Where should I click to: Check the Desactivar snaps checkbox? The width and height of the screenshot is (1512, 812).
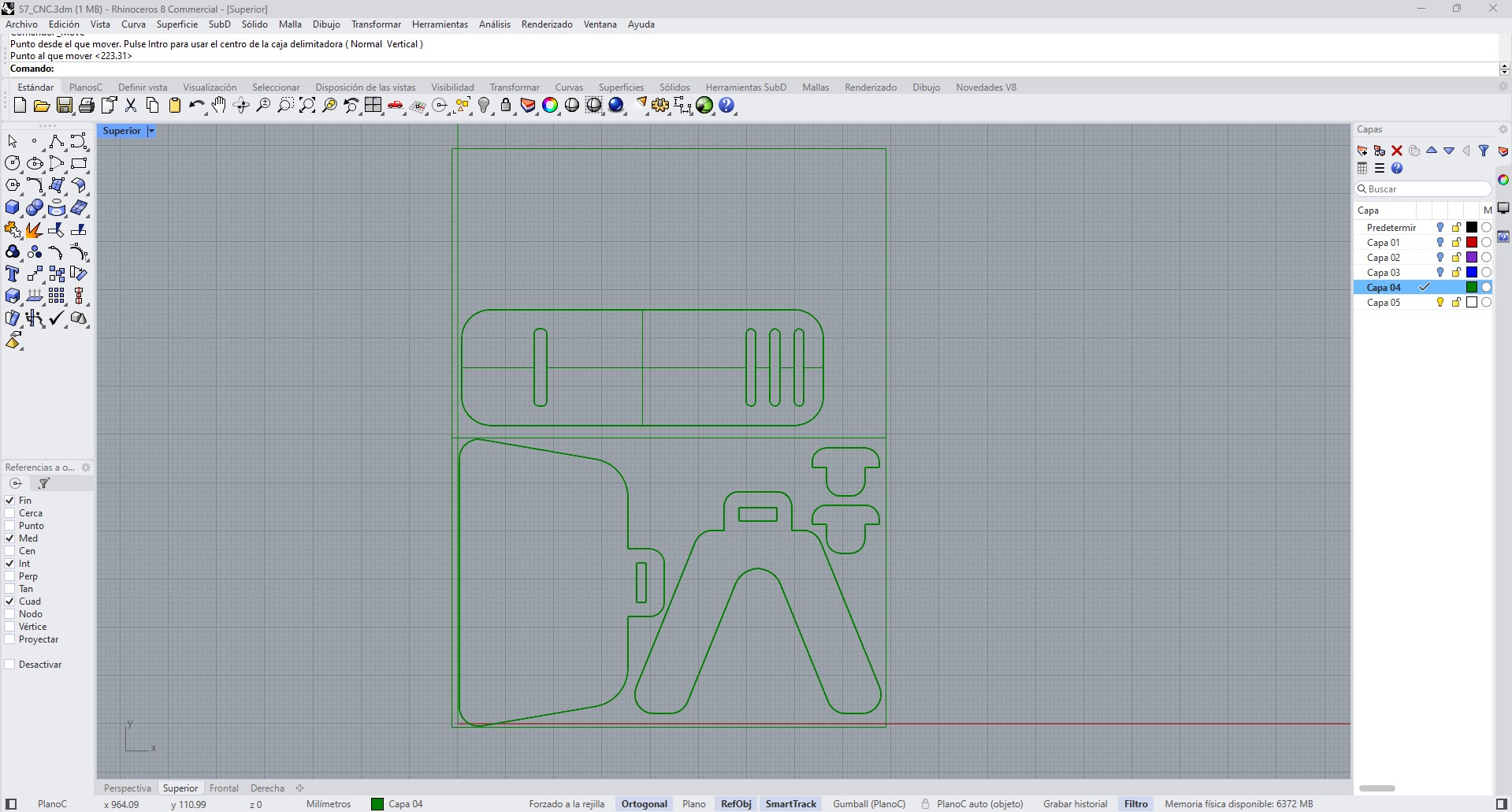[x=10, y=665]
